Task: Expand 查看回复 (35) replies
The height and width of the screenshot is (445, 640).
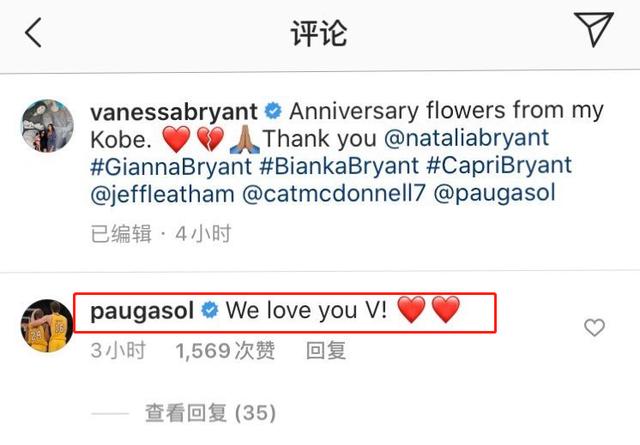Action: click(x=211, y=413)
